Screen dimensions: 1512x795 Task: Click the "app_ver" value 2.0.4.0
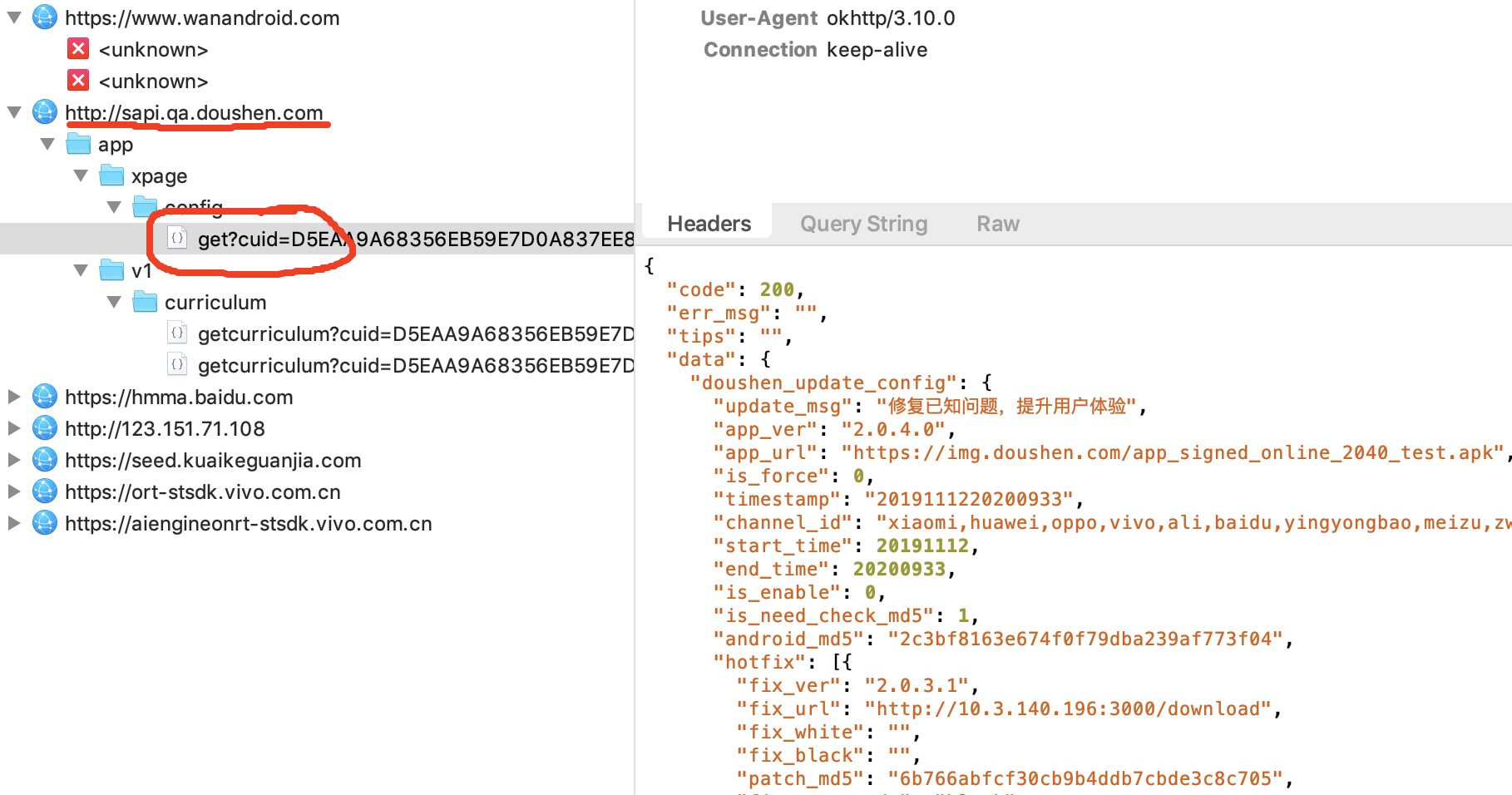pyautogui.click(x=893, y=429)
